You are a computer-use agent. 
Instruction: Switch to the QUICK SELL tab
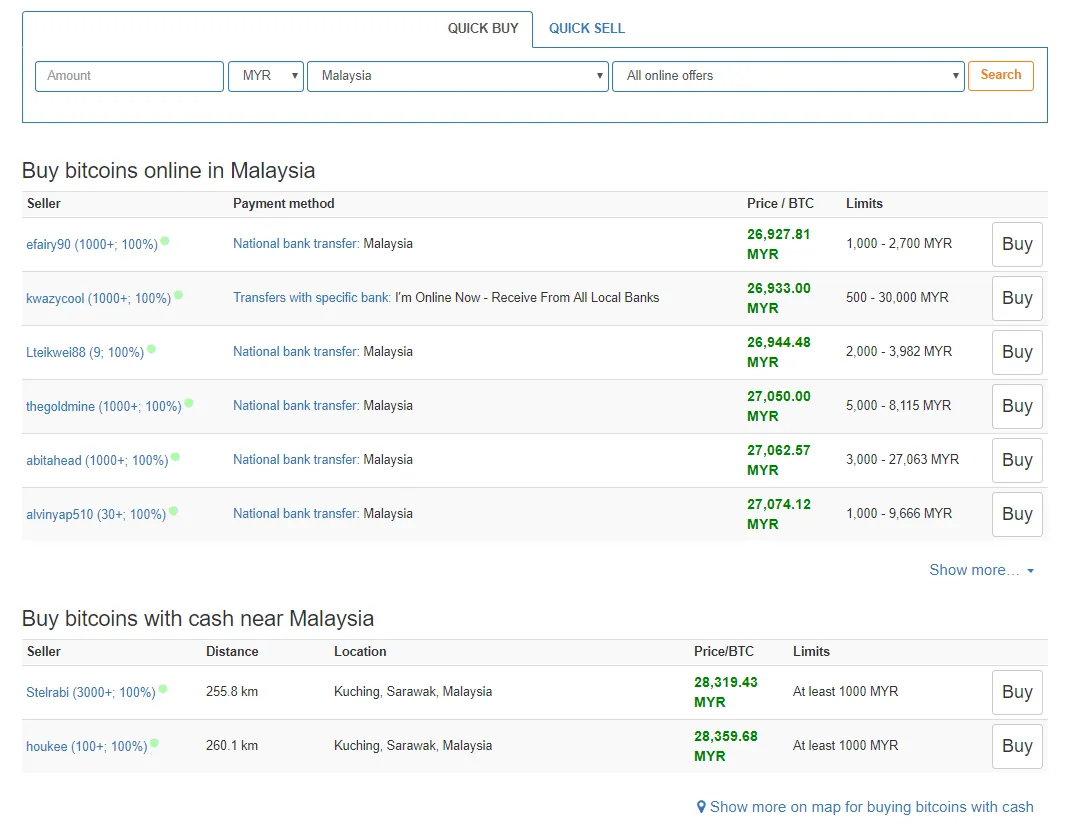tap(587, 29)
